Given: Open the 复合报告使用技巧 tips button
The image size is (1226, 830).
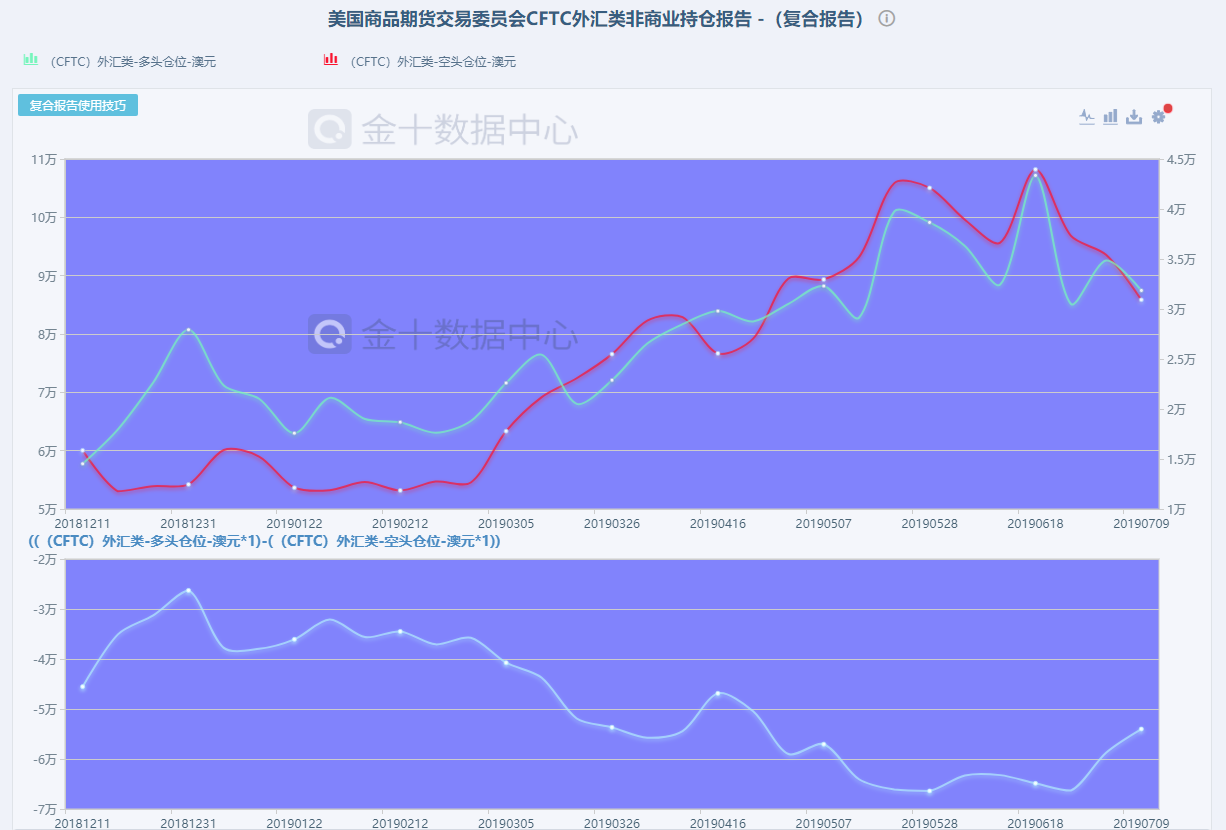Looking at the screenshot, I should pyautogui.click(x=77, y=106).
